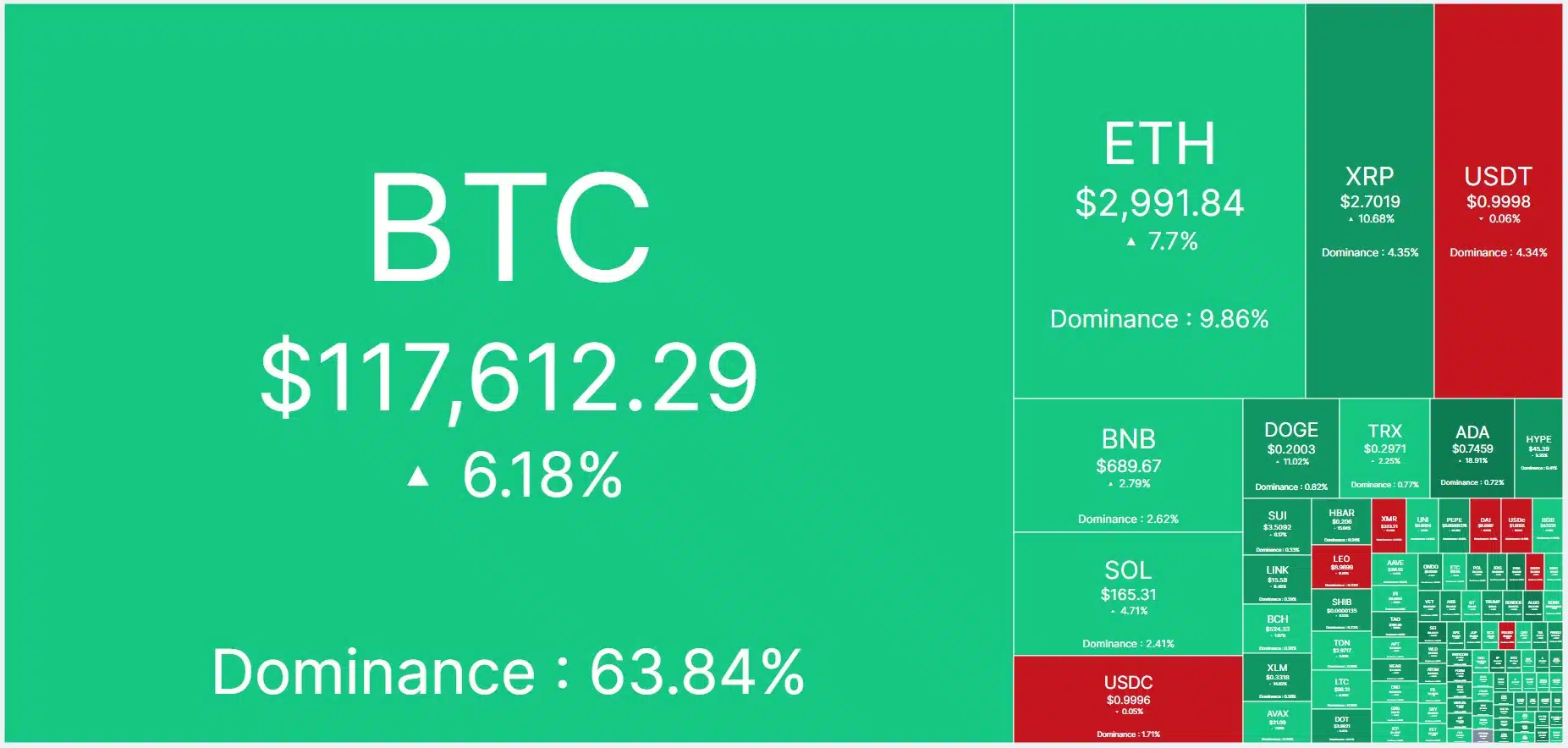Open the SOL tile
Image resolution: width=1568 pixels, height=748 pixels.
click(x=1128, y=594)
